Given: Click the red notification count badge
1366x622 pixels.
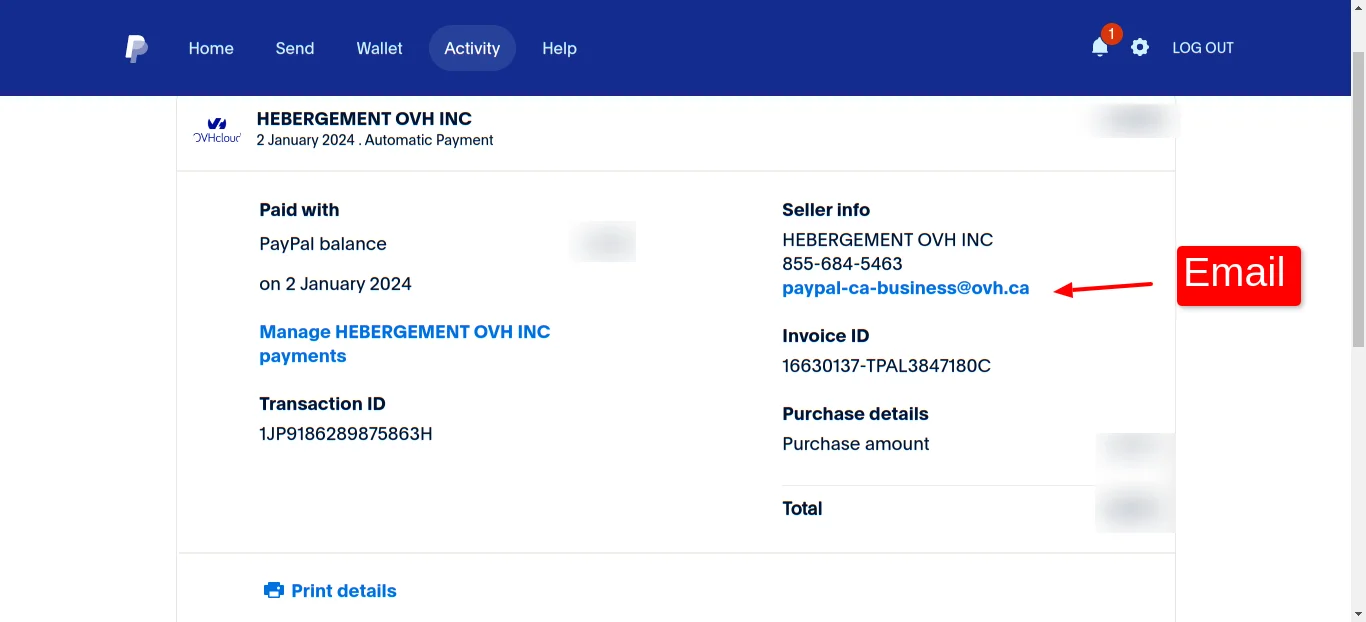Looking at the screenshot, I should (x=1110, y=34).
